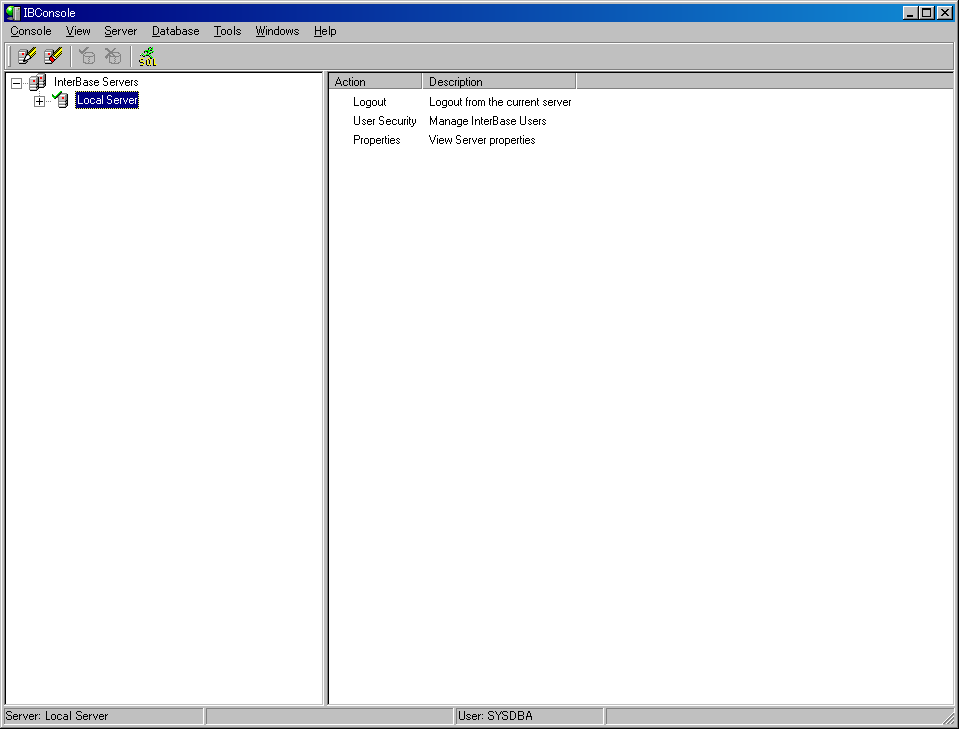Select the Logout action in list
Viewport: 959px width, 729px height.
tap(369, 102)
